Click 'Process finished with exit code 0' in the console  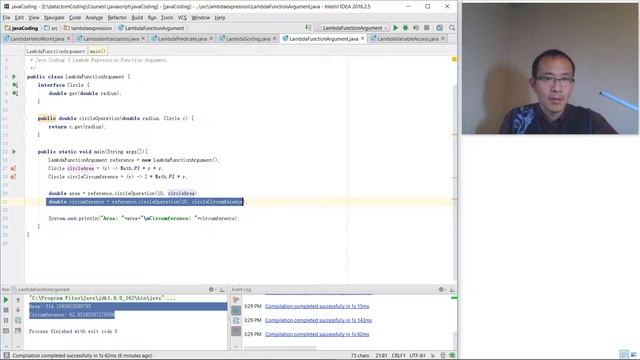coord(73,331)
